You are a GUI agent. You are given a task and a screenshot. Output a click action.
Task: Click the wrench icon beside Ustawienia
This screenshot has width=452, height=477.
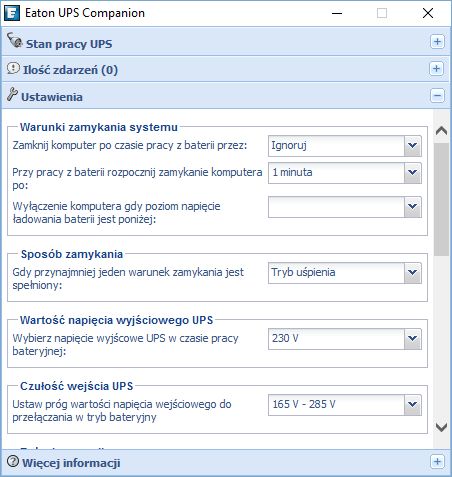tap(12, 94)
